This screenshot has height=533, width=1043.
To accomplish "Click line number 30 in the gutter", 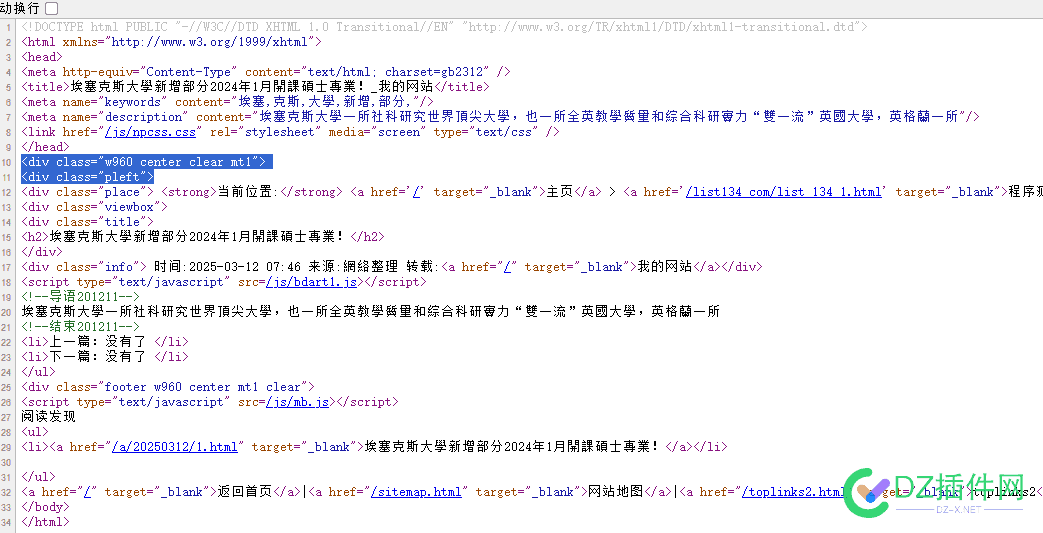I will 7,462.
